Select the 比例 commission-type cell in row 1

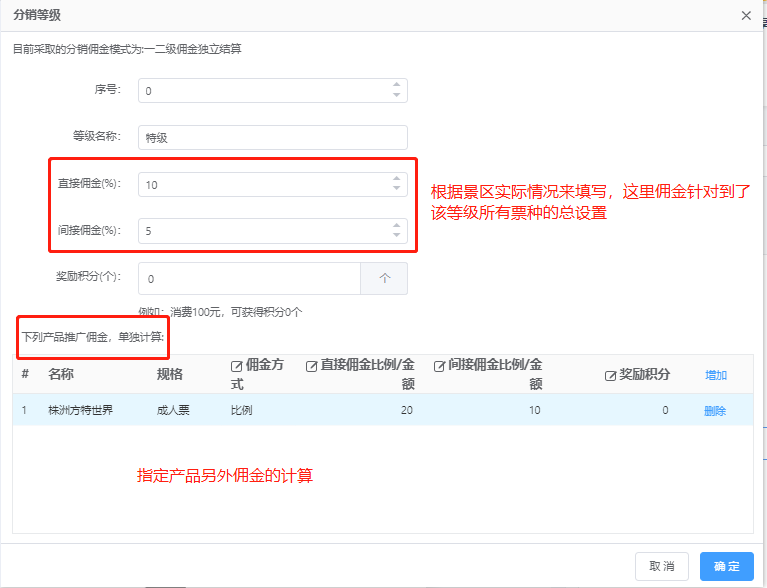[242, 410]
